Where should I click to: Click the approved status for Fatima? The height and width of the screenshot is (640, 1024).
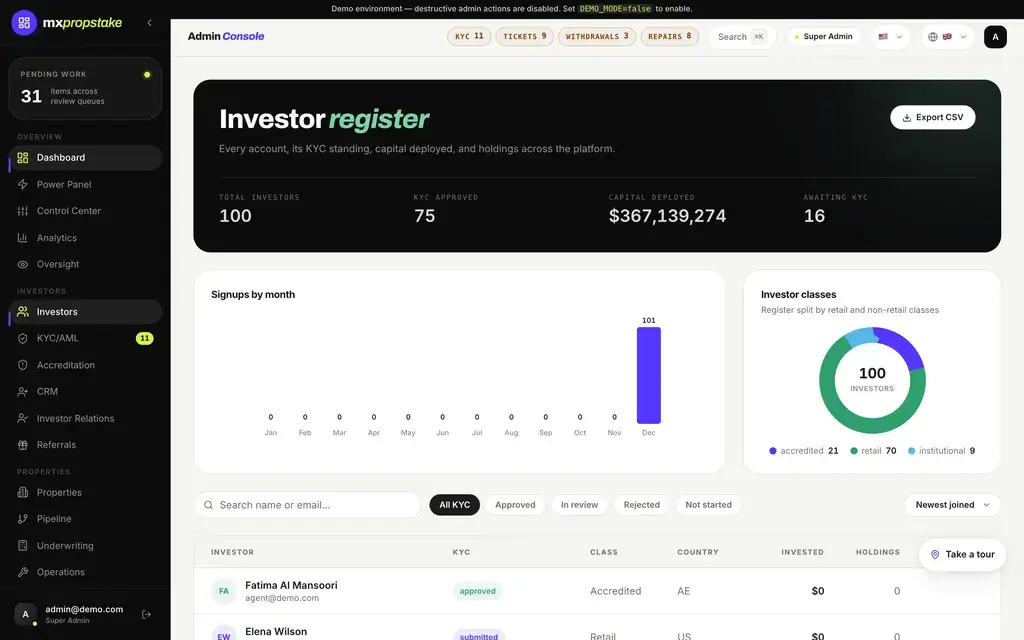tap(477, 591)
